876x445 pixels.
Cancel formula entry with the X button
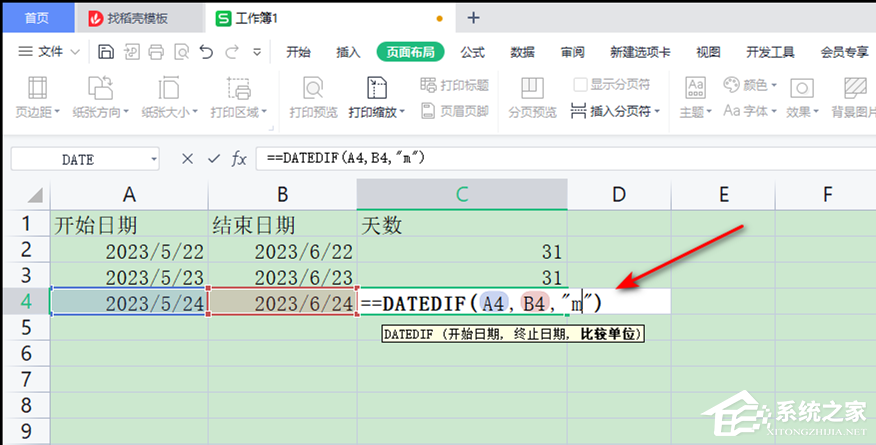[187, 159]
